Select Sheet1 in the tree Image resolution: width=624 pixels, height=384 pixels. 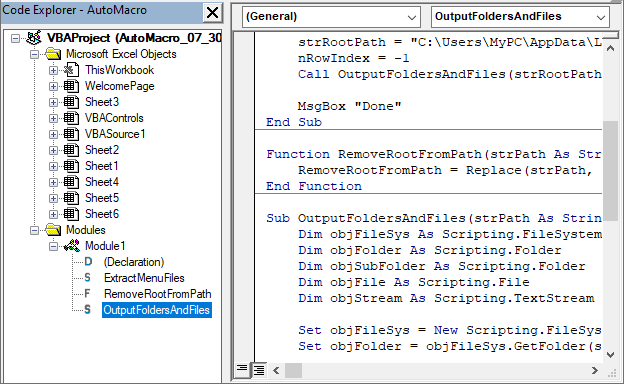[101, 166]
